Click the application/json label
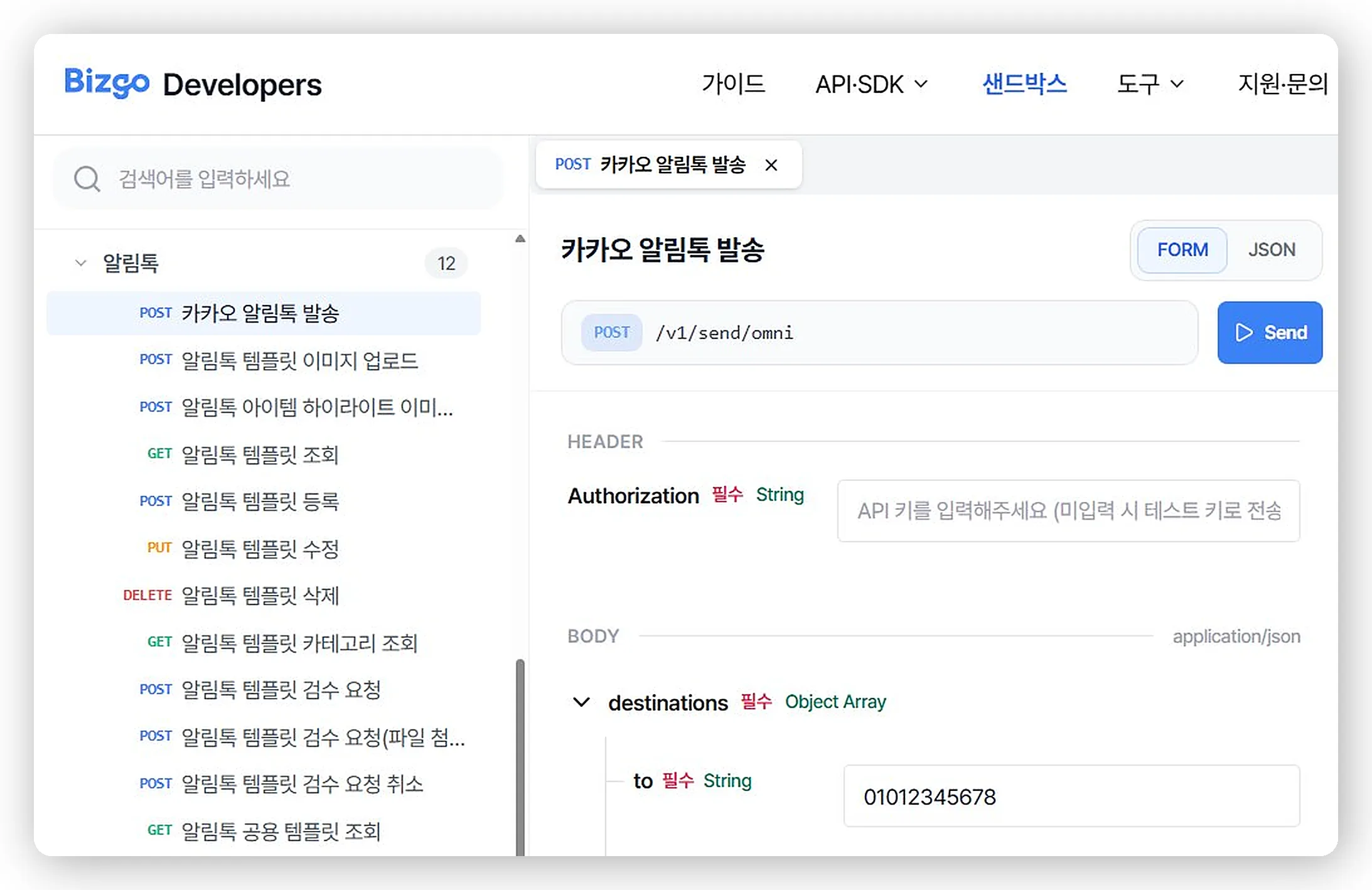The height and width of the screenshot is (890, 1372). (x=1236, y=636)
